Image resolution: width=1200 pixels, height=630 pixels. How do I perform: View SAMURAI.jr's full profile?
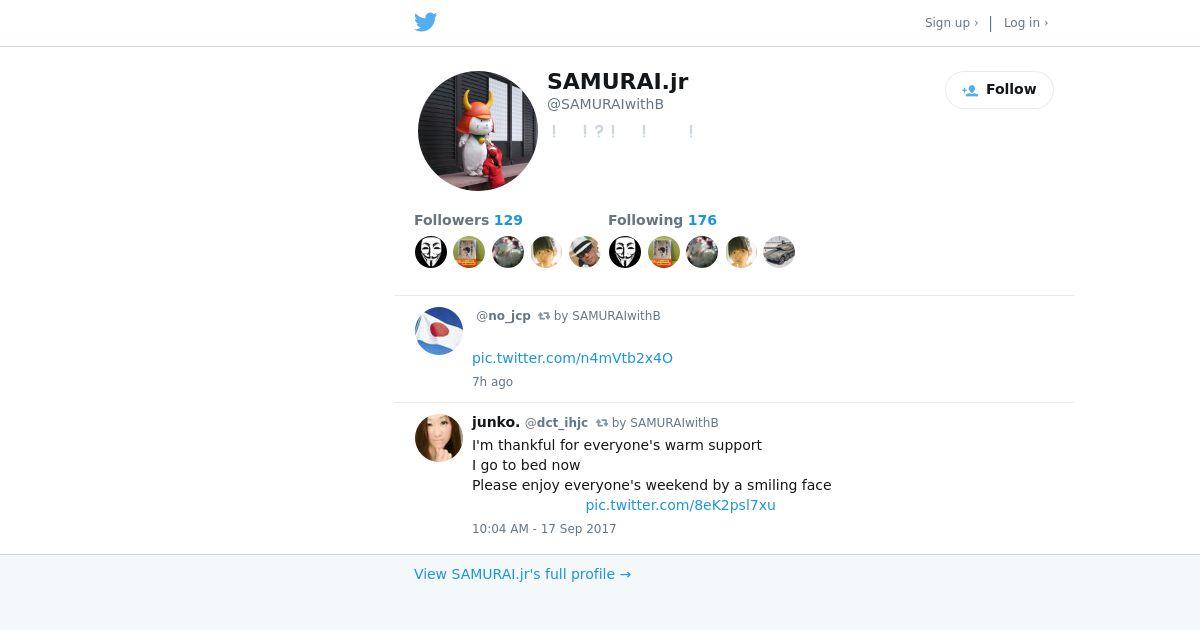[x=522, y=574]
